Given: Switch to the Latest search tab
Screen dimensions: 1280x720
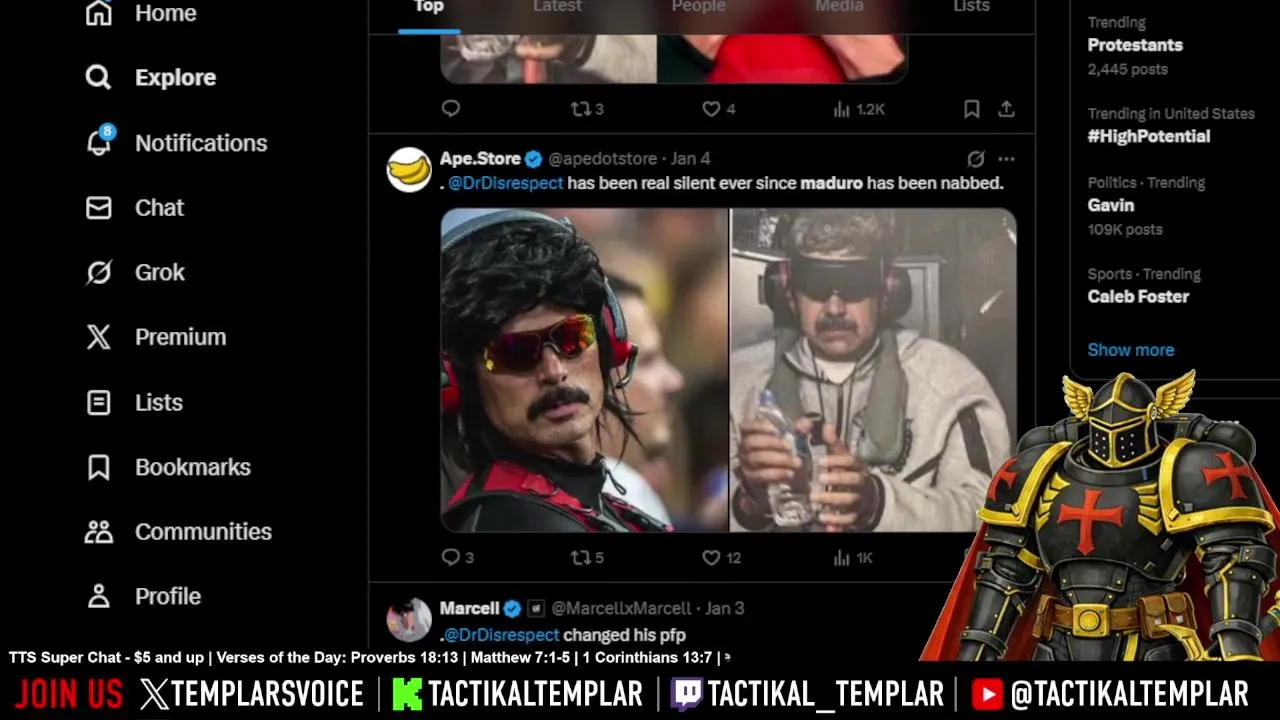Looking at the screenshot, I should coord(557,8).
